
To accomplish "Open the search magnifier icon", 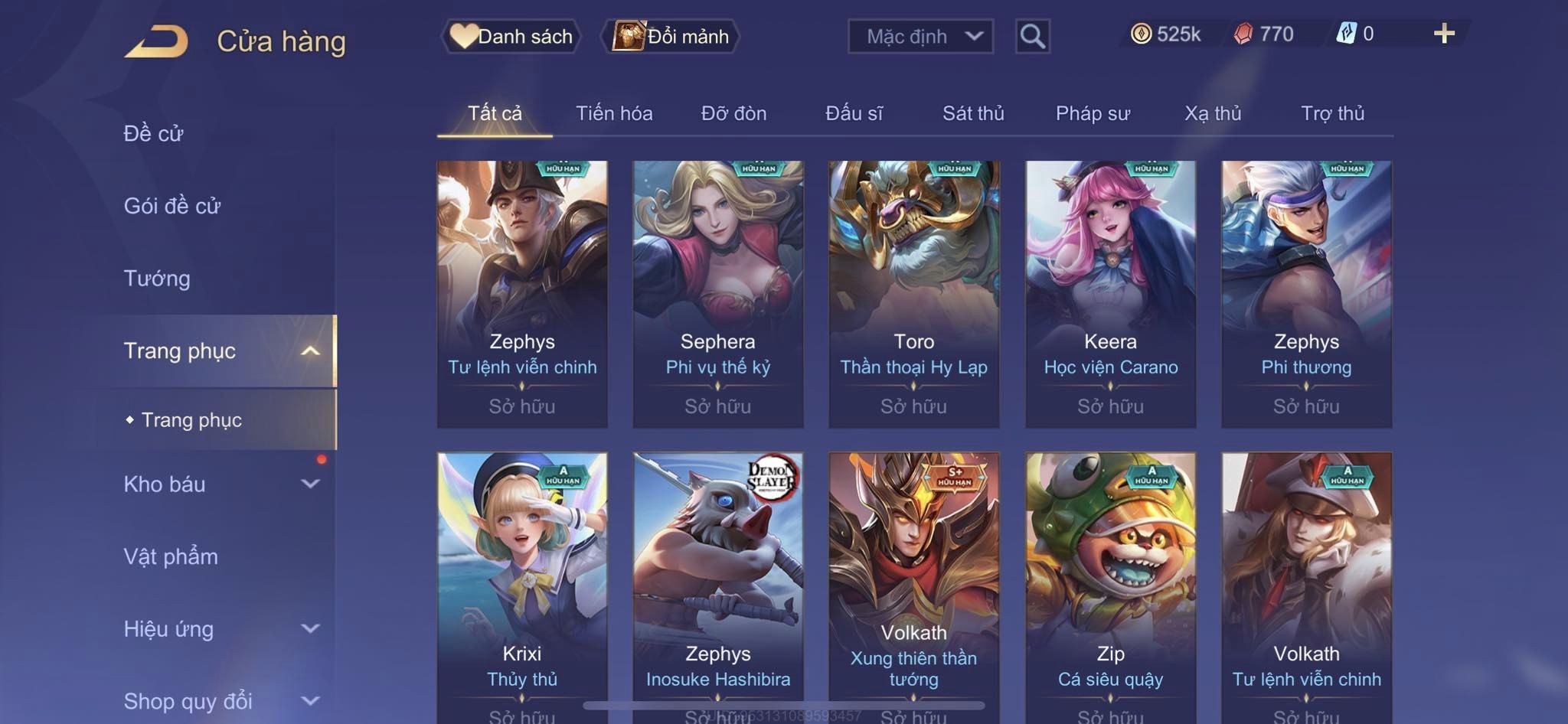I will click(1032, 36).
